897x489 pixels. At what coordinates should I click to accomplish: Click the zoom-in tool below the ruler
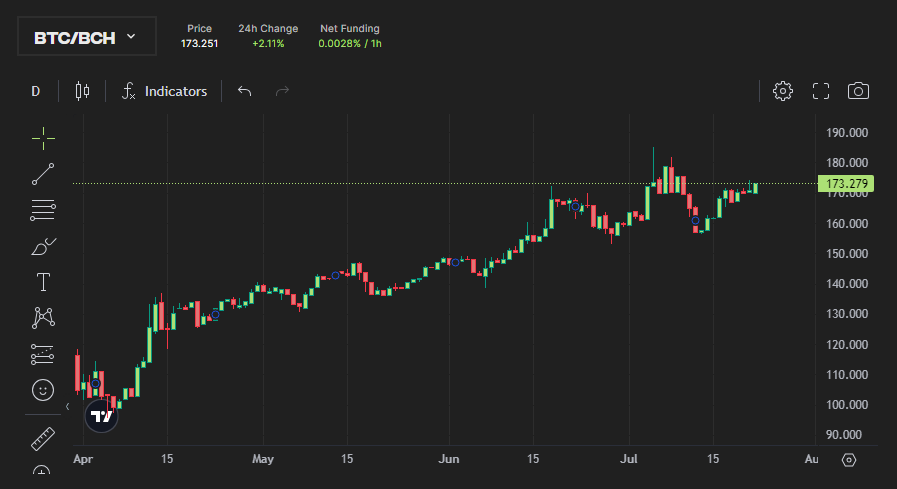[x=42, y=471]
